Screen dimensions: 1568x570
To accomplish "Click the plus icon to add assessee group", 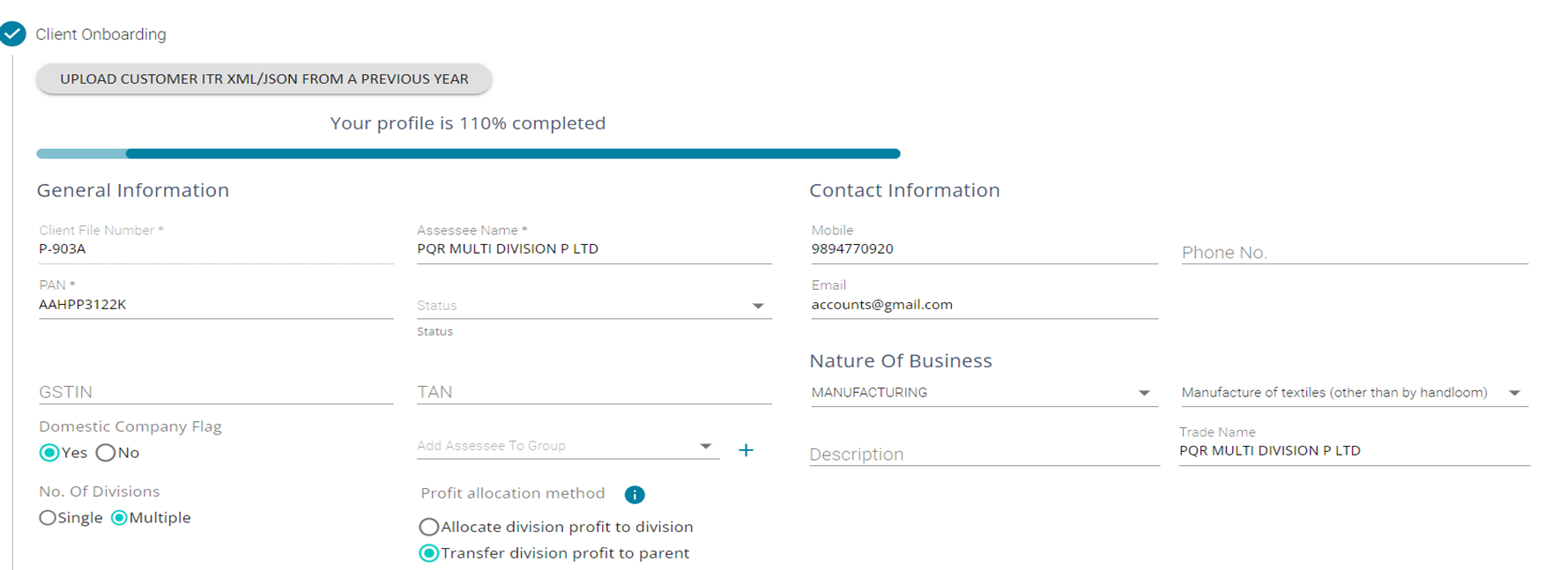I will [746, 450].
